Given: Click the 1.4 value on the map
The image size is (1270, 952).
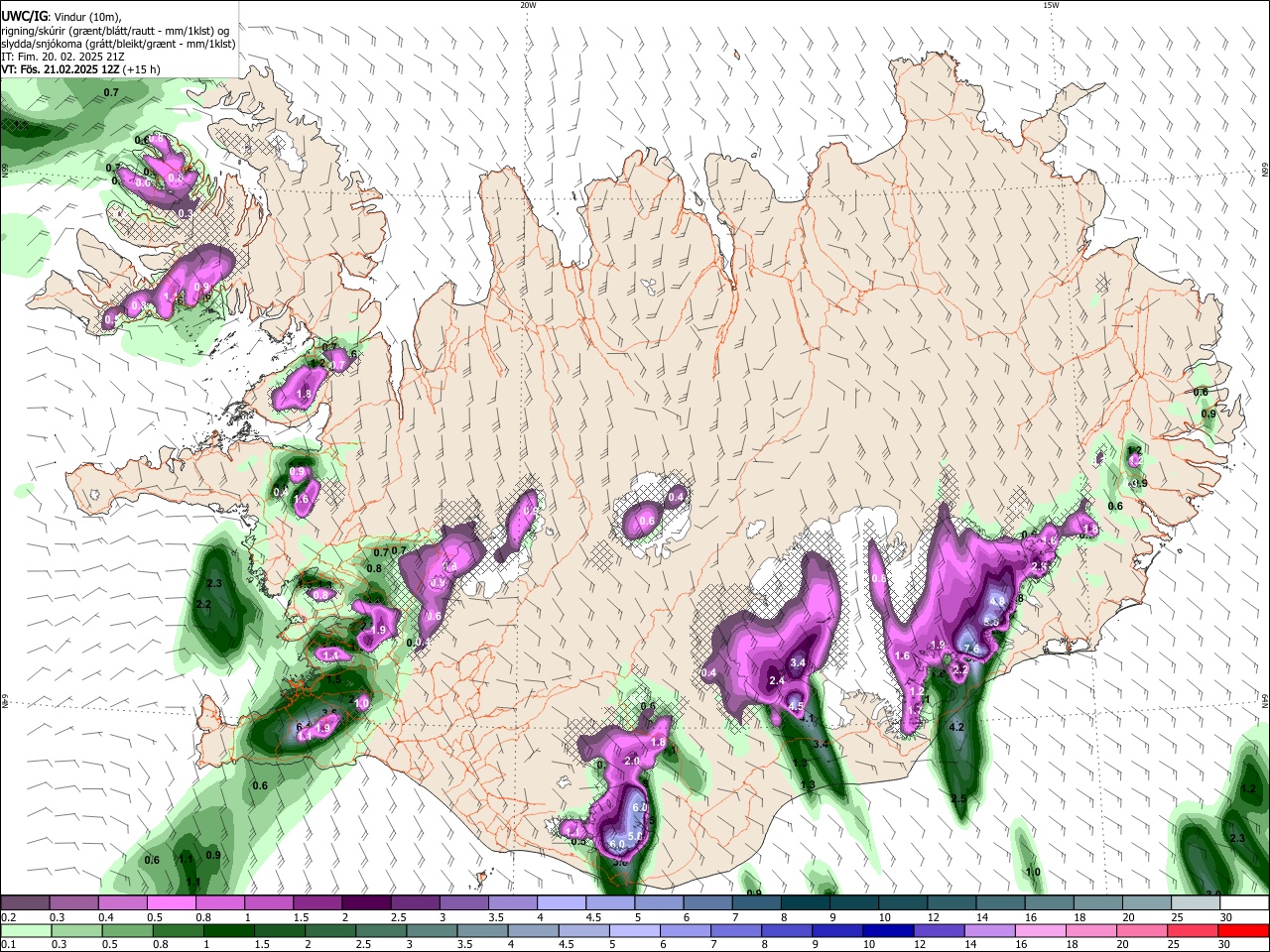Looking at the screenshot, I should click(331, 655).
